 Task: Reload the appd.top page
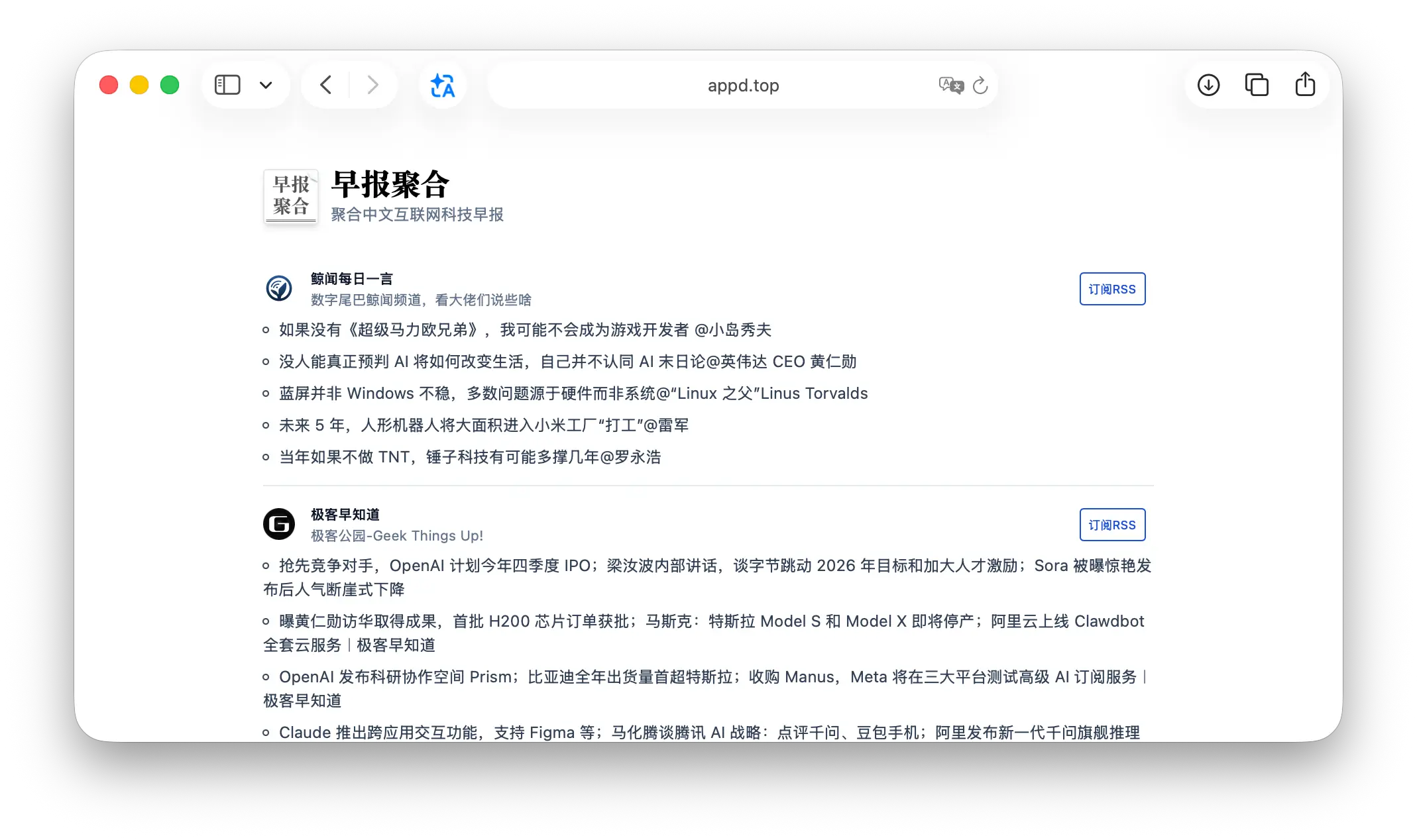point(980,85)
